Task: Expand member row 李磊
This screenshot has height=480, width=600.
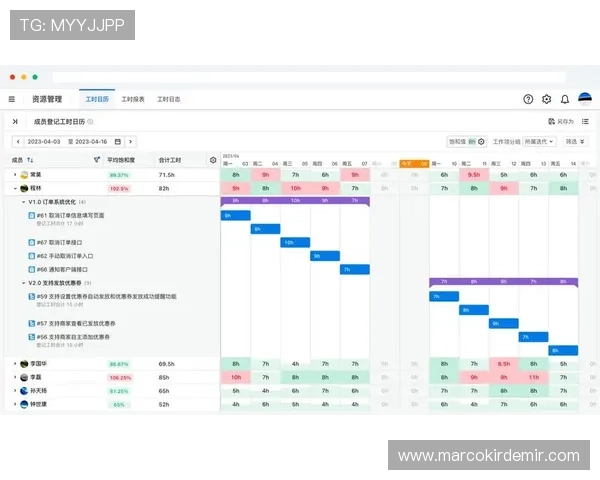Action: [x=15, y=377]
